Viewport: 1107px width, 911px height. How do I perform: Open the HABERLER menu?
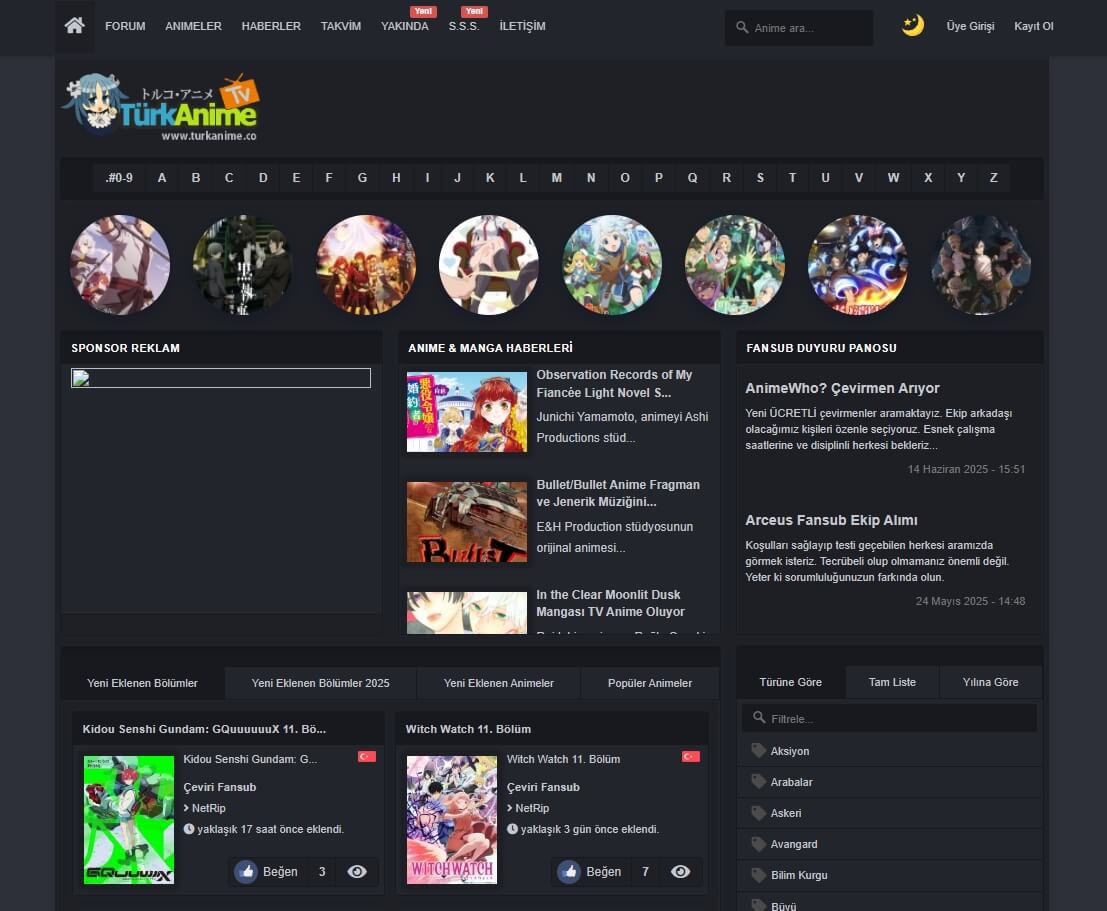(271, 26)
